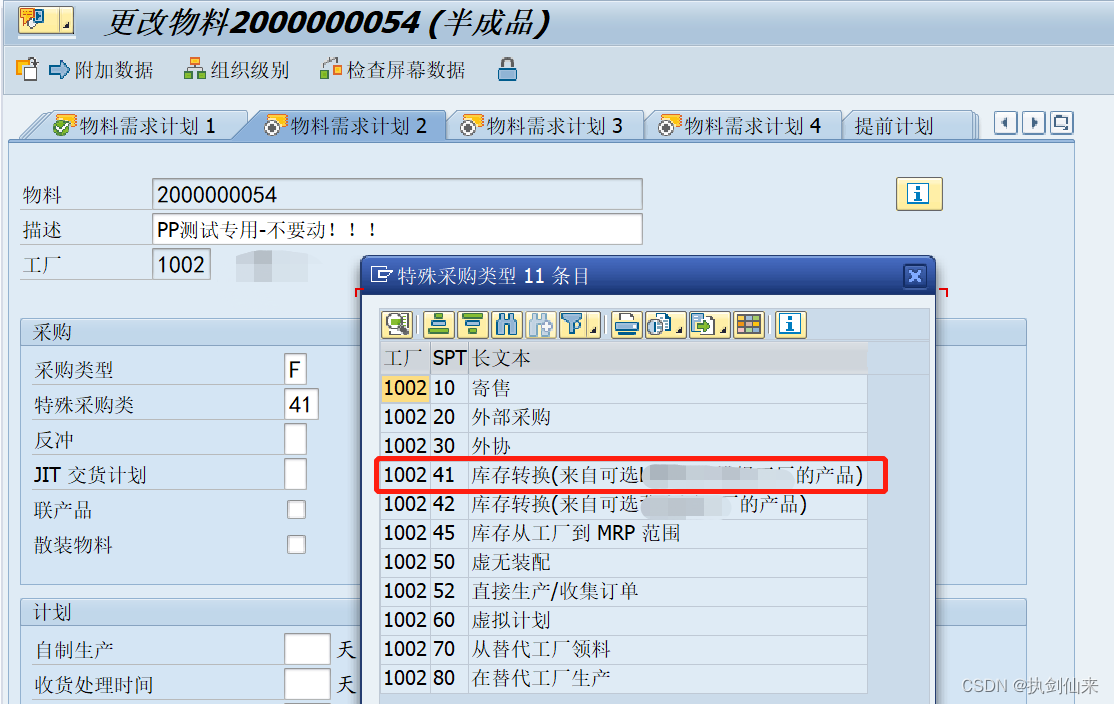This screenshot has width=1114, height=704.
Task: Open the export icon dropdown arrow
Action: 723,331
